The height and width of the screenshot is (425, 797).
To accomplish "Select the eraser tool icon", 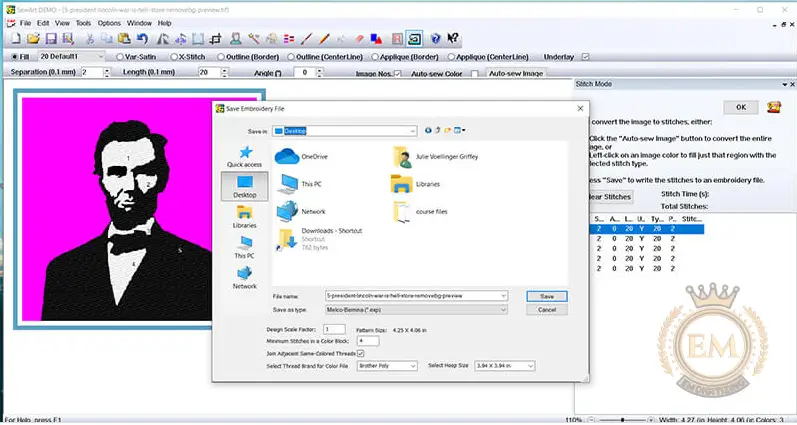I will (359, 39).
